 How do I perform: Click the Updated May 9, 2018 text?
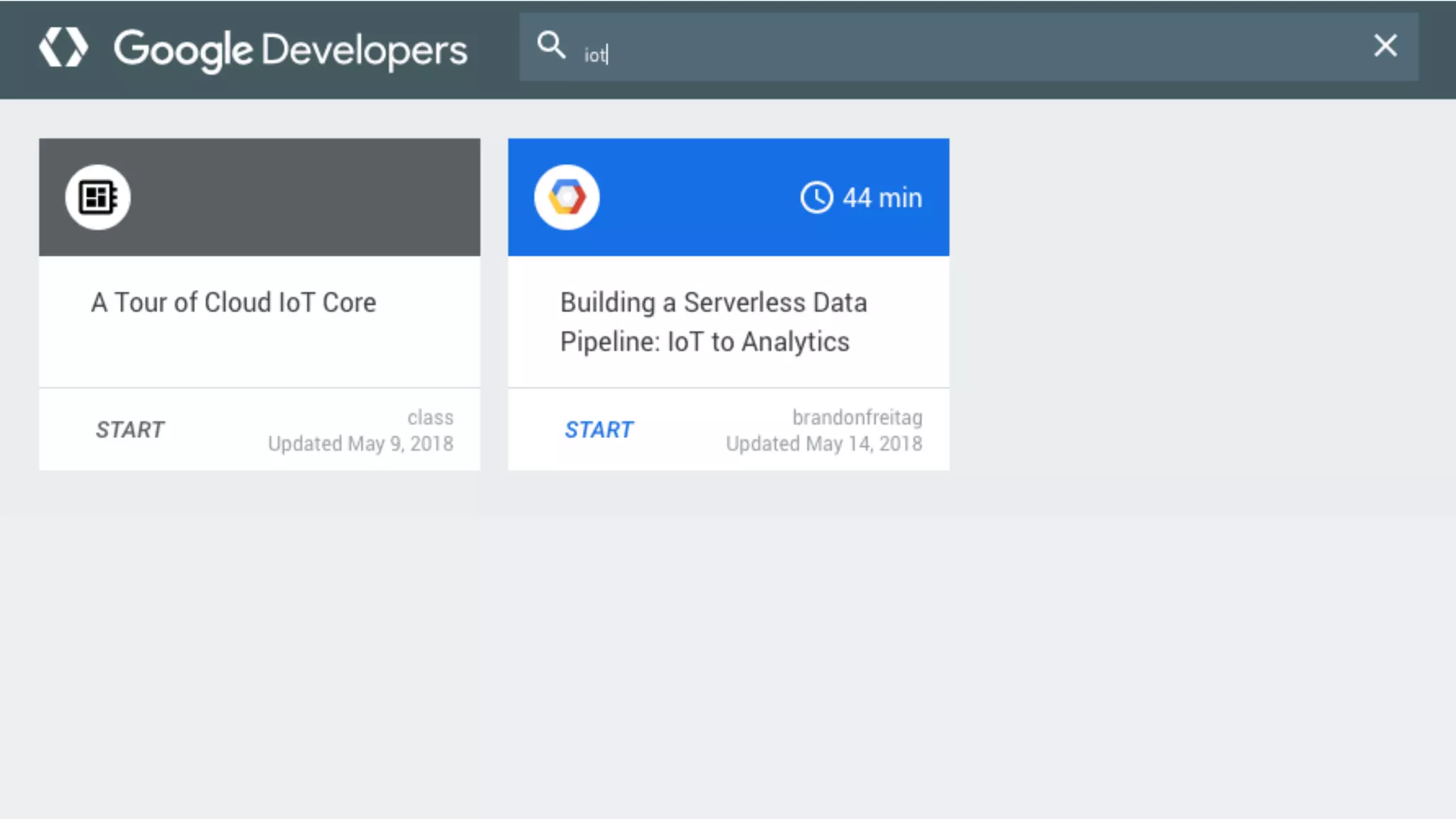click(360, 444)
